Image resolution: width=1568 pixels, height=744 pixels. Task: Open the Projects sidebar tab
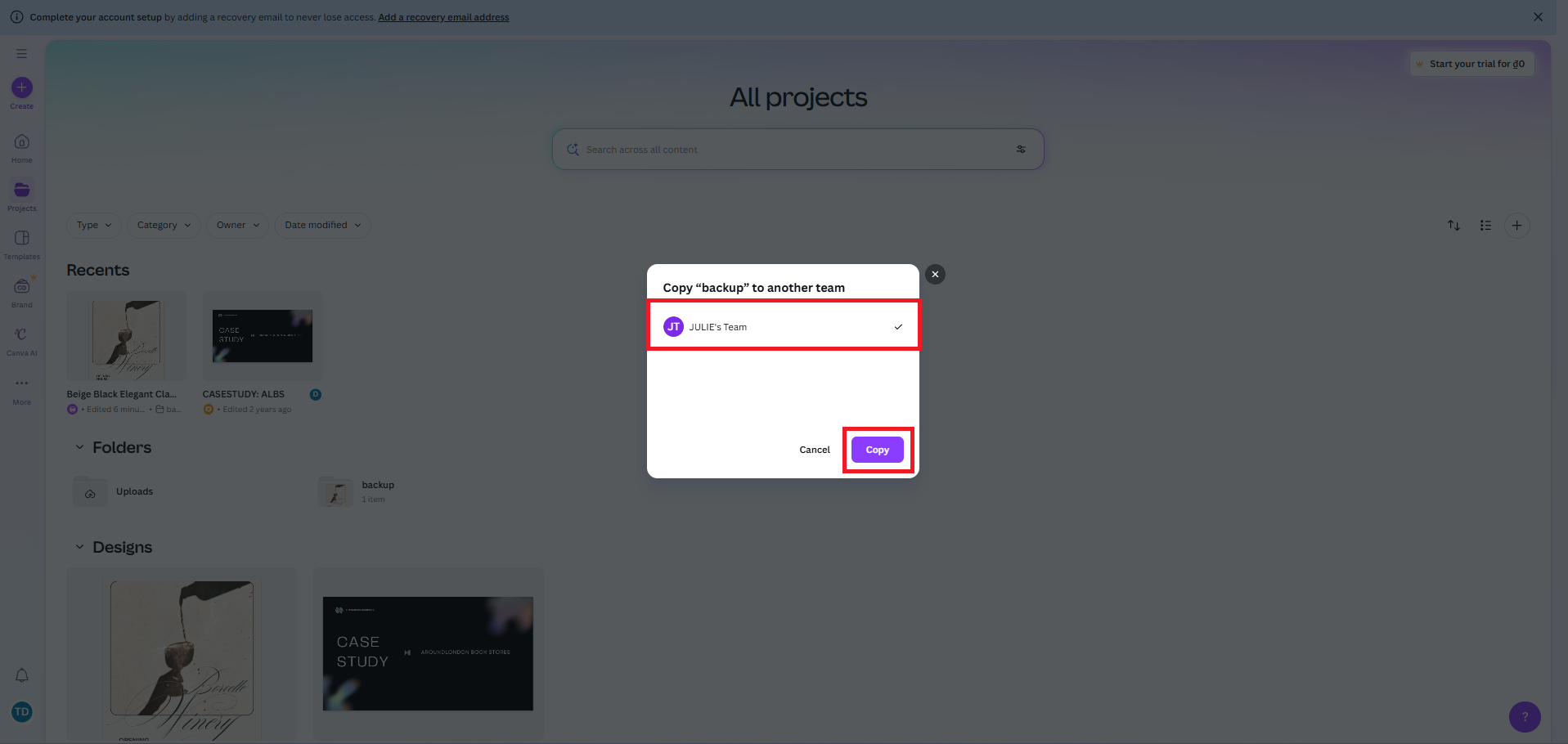click(x=22, y=190)
